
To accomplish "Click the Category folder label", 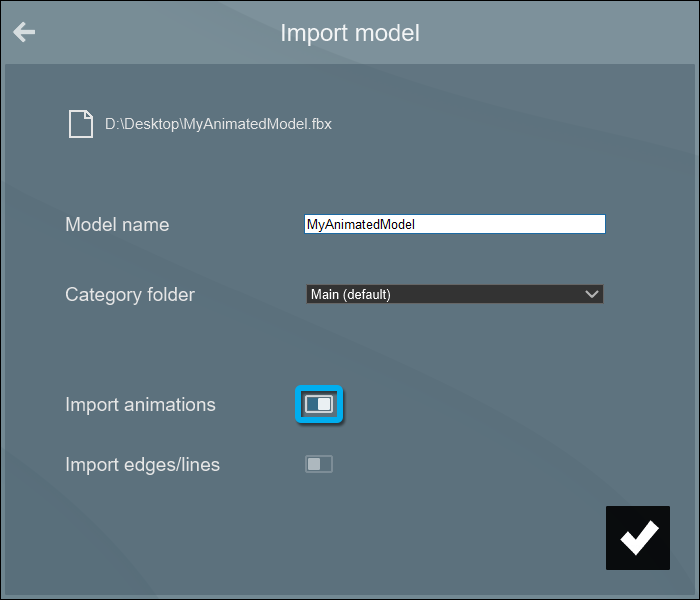I will [130, 295].
